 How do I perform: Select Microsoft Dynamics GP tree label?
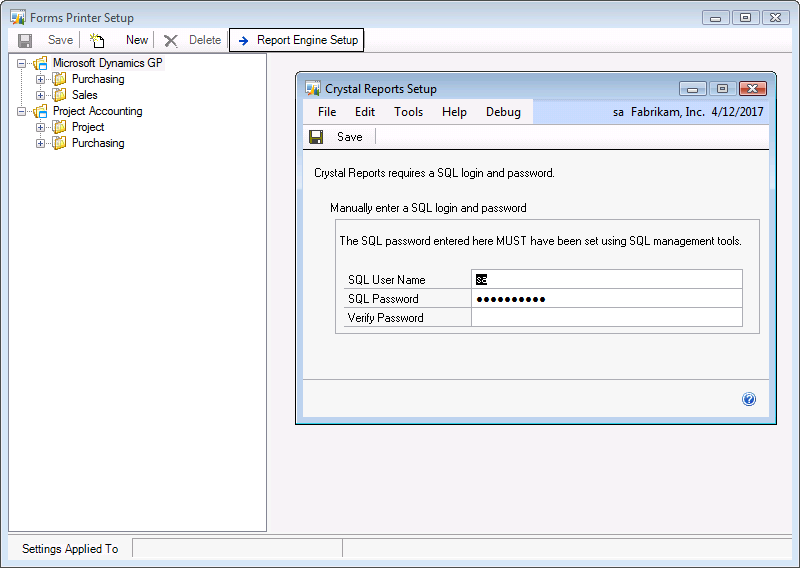[x=108, y=63]
